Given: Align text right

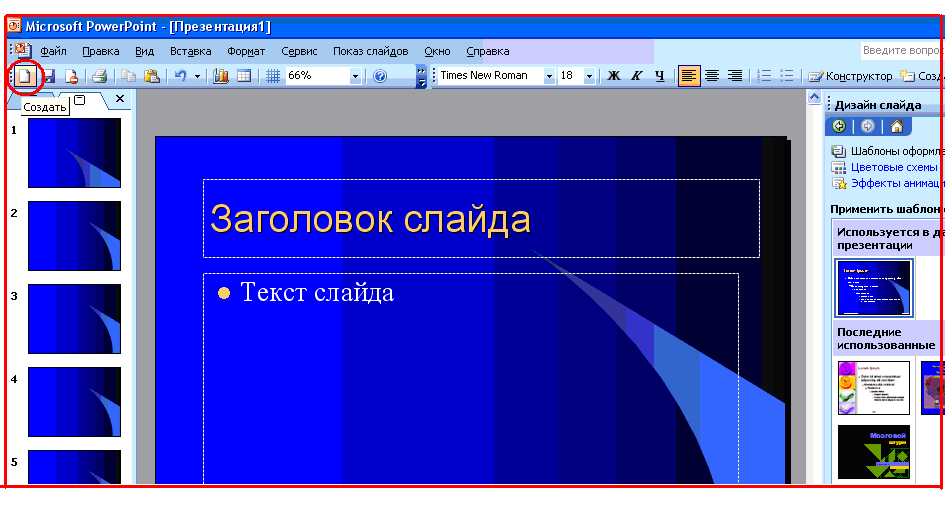Looking at the screenshot, I should (x=735, y=76).
